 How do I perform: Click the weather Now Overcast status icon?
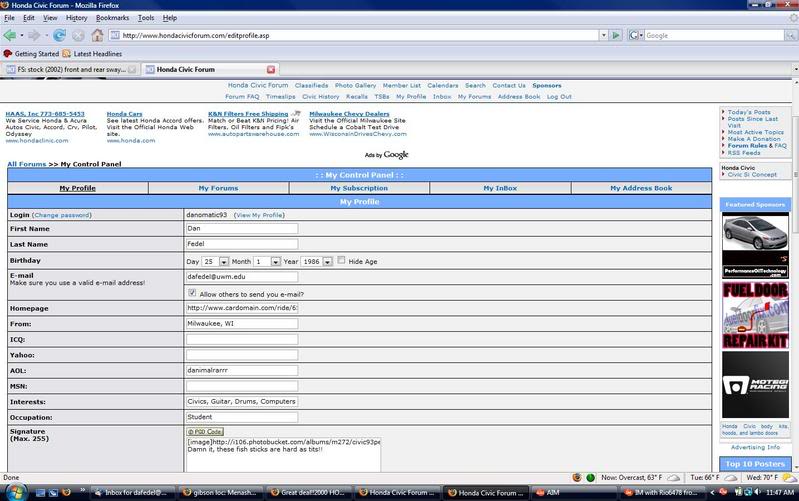pos(674,478)
